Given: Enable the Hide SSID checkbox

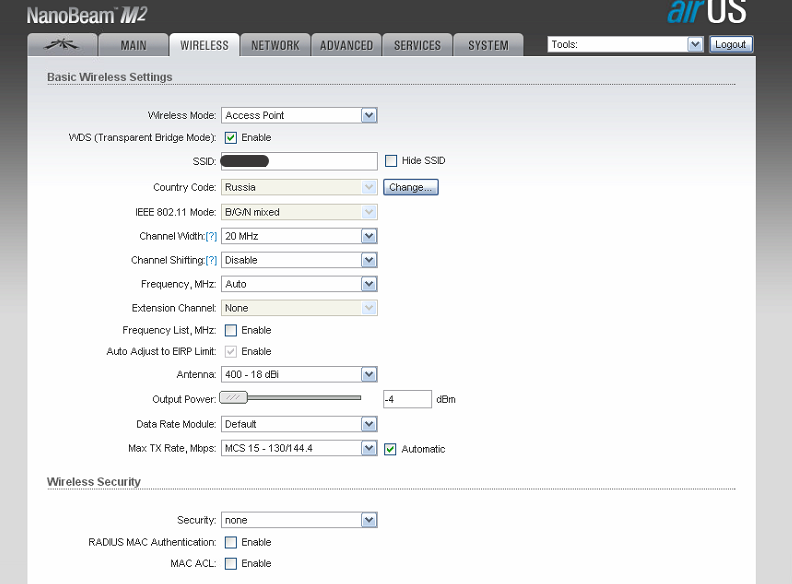Looking at the screenshot, I should coord(391,161).
